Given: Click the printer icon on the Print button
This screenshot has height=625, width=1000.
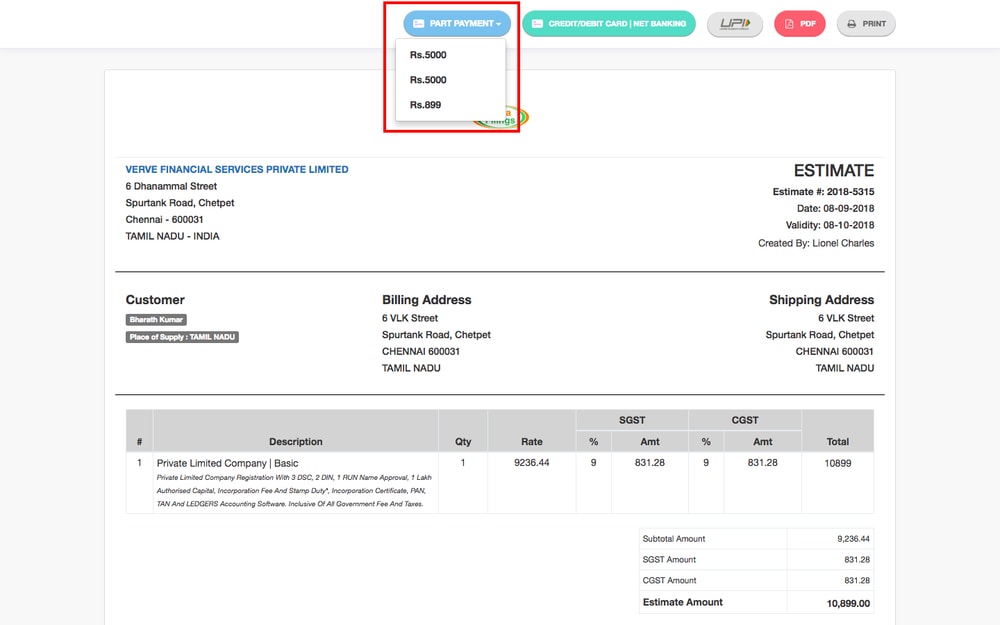Looking at the screenshot, I should click(x=850, y=23).
